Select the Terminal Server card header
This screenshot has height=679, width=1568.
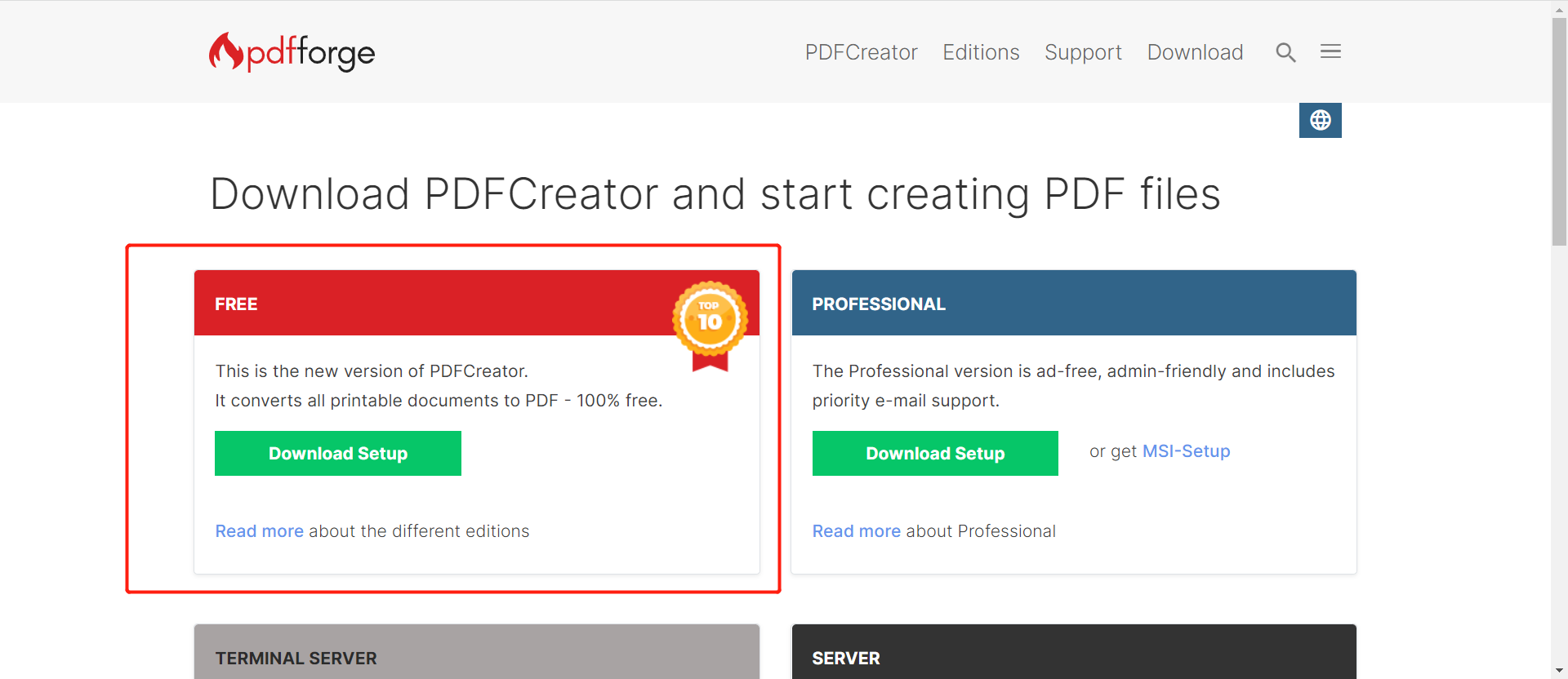[x=476, y=657]
